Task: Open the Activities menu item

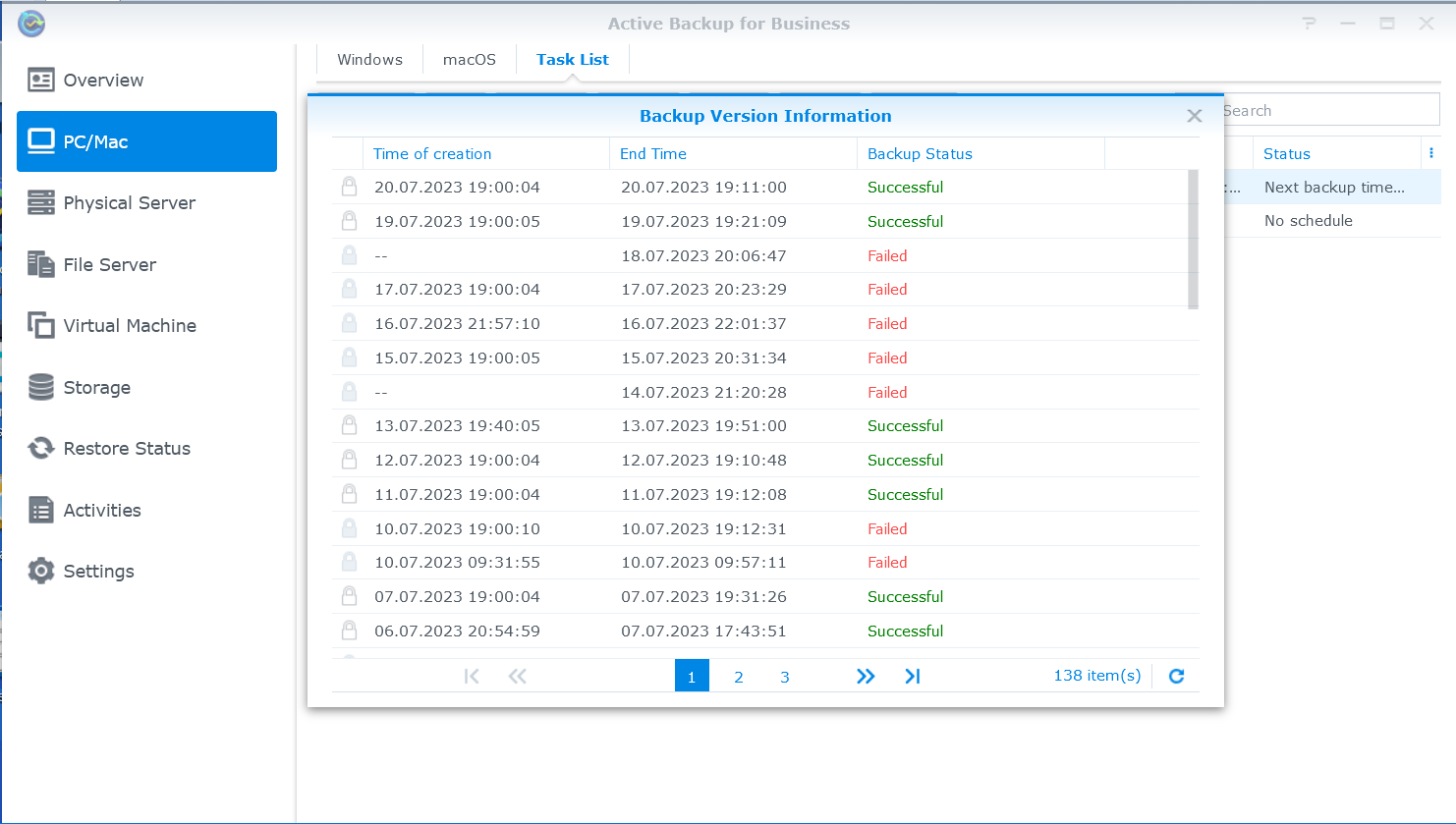Action: [x=146, y=510]
